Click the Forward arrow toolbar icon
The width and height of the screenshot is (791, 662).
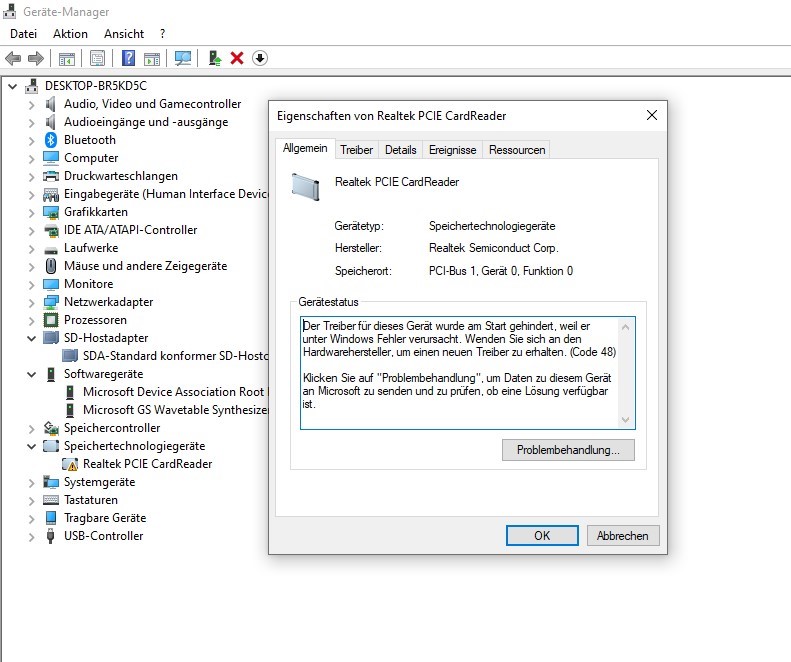36,59
